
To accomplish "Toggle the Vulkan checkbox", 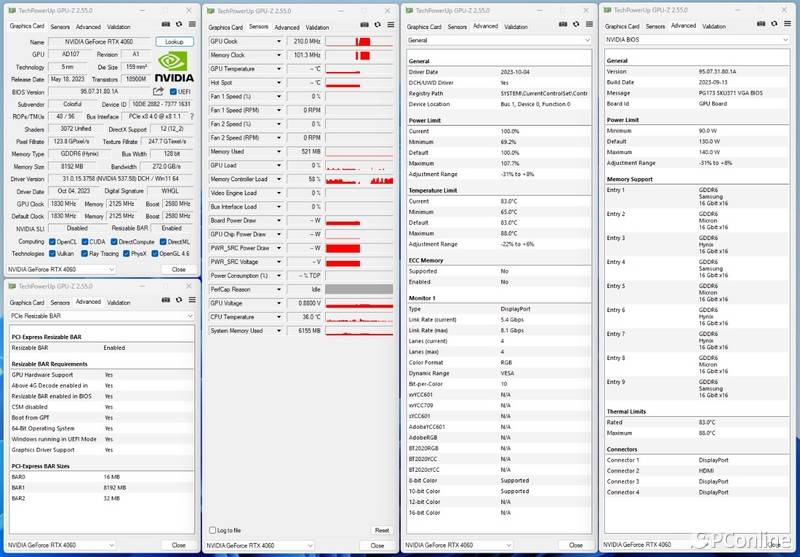I will click(52, 254).
